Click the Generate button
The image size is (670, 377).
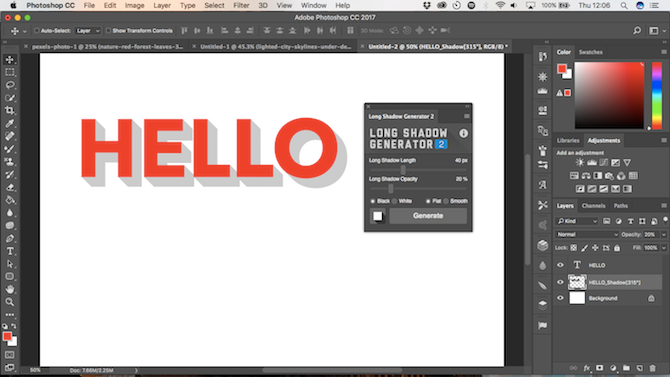428,216
